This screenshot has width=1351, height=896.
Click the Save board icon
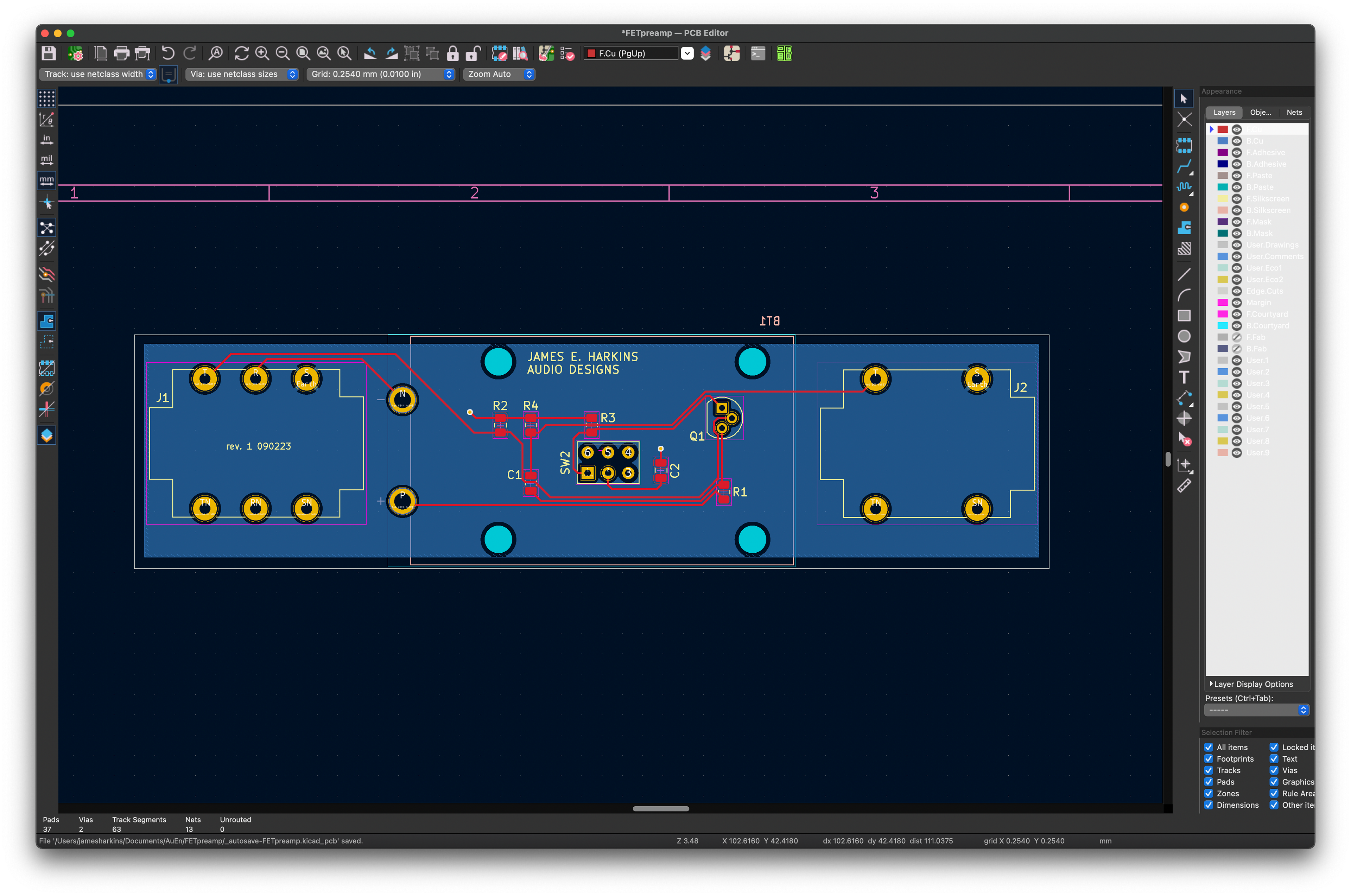(49, 54)
